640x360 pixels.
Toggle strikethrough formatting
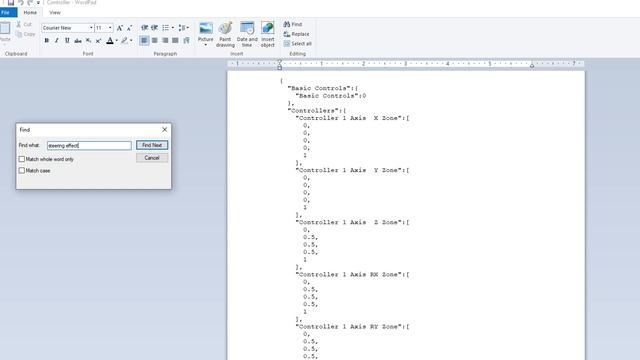pyautogui.click(x=78, y=40)
